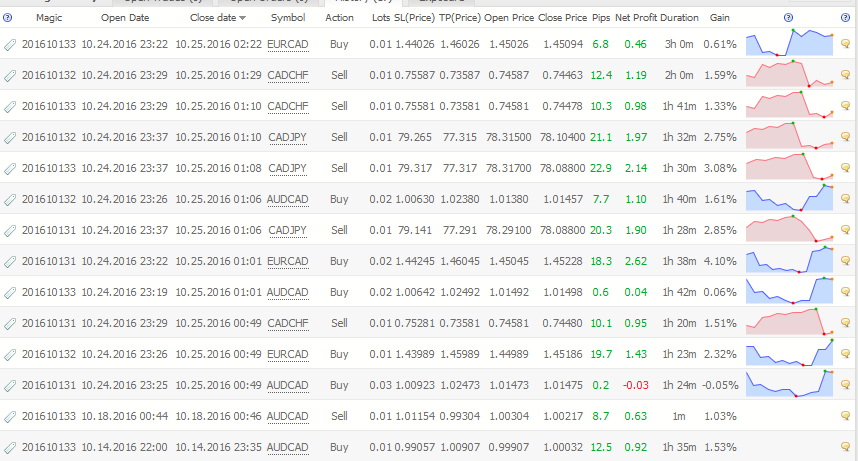
Task: Open AUDCAD link with 7.7 pips
Action: pos(288,200)
